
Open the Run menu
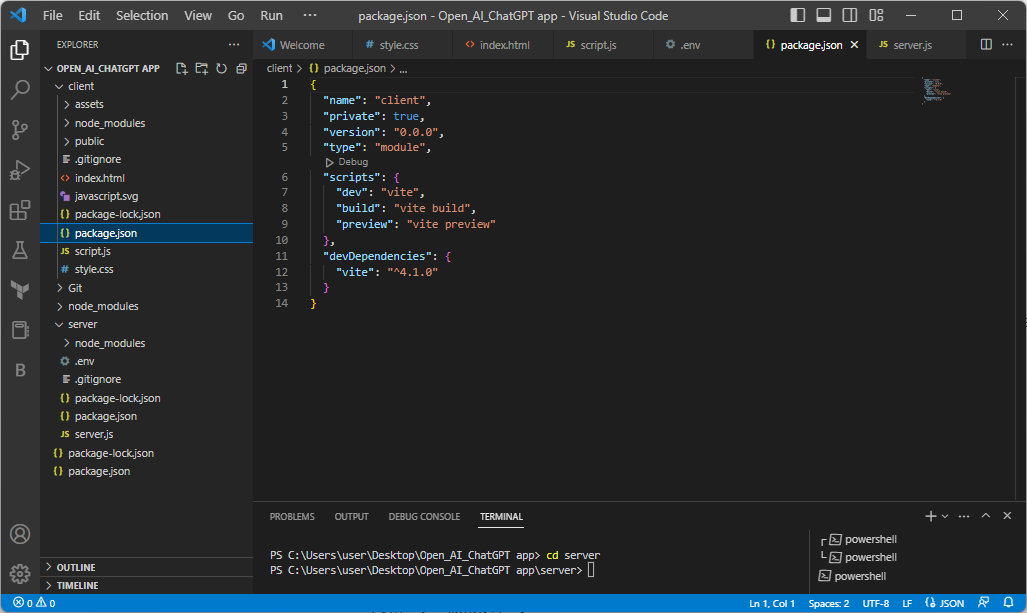[271, 15]
